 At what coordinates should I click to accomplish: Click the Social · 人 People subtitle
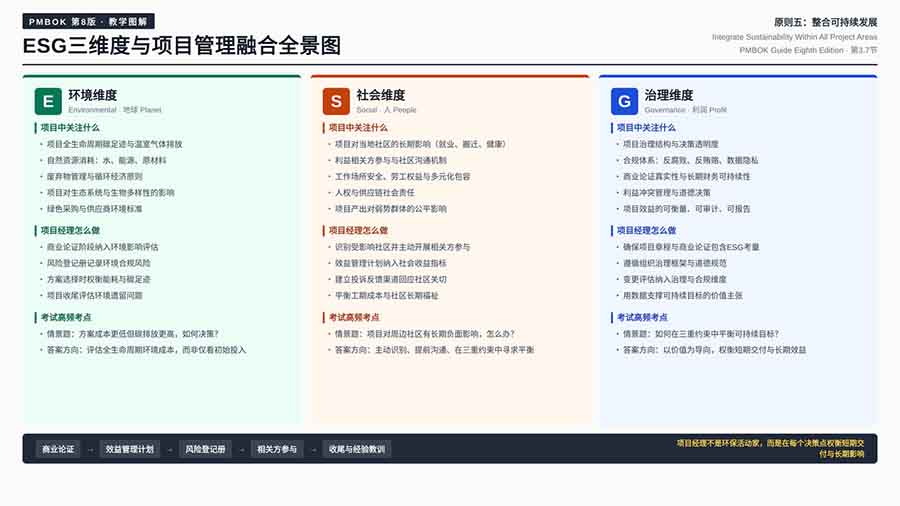[x=386, y=110]
